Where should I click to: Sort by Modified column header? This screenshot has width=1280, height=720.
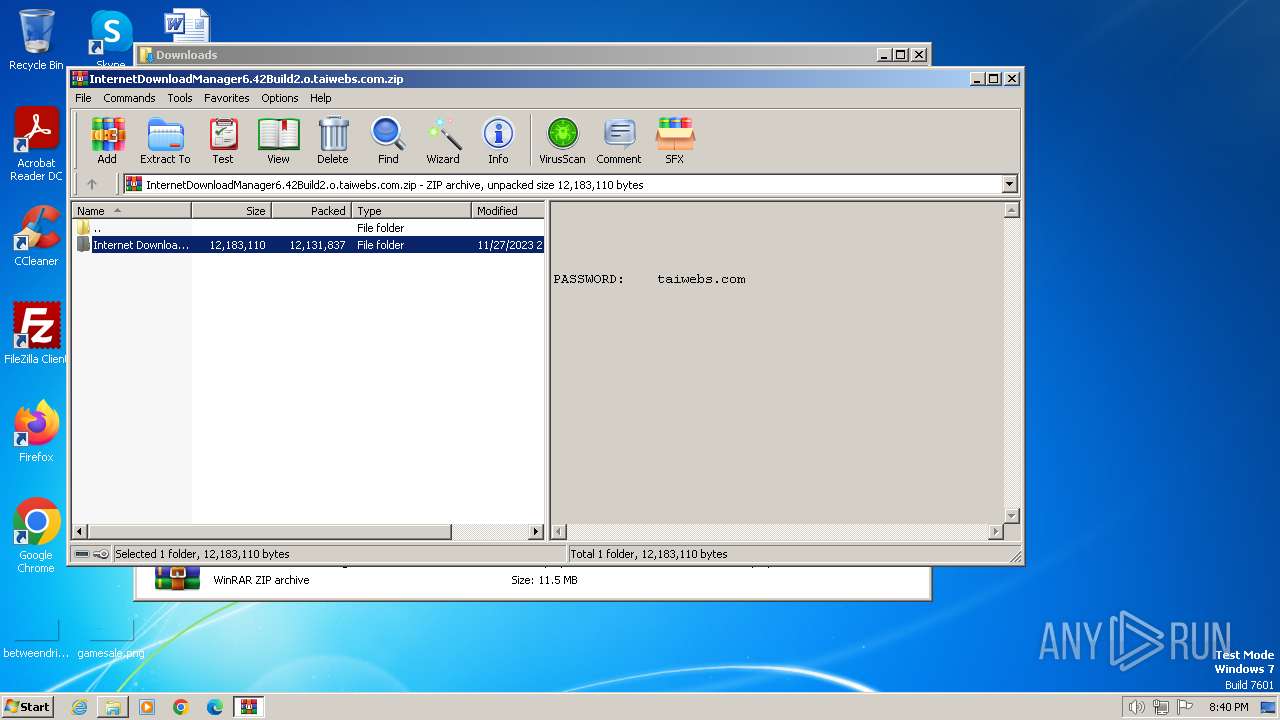[x=508, y=210]
